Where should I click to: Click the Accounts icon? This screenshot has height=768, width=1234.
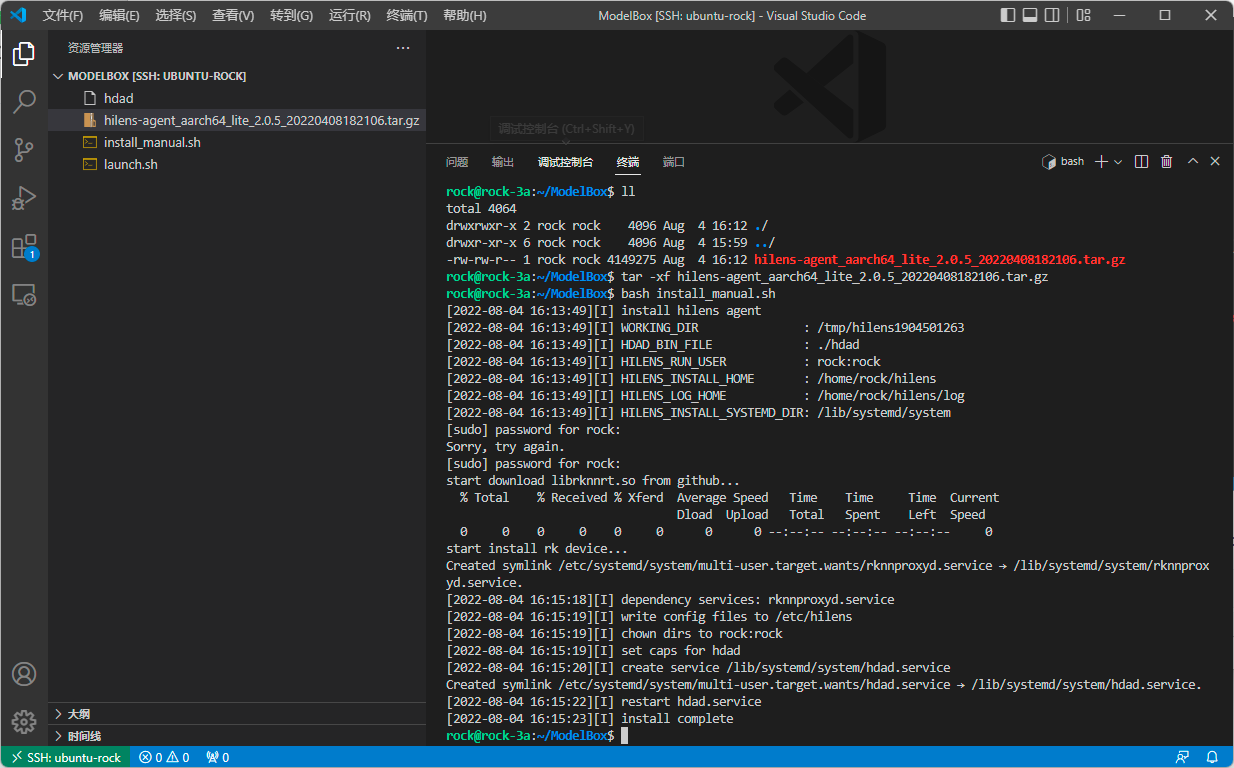pyautogui.click(x=24, y=673)
